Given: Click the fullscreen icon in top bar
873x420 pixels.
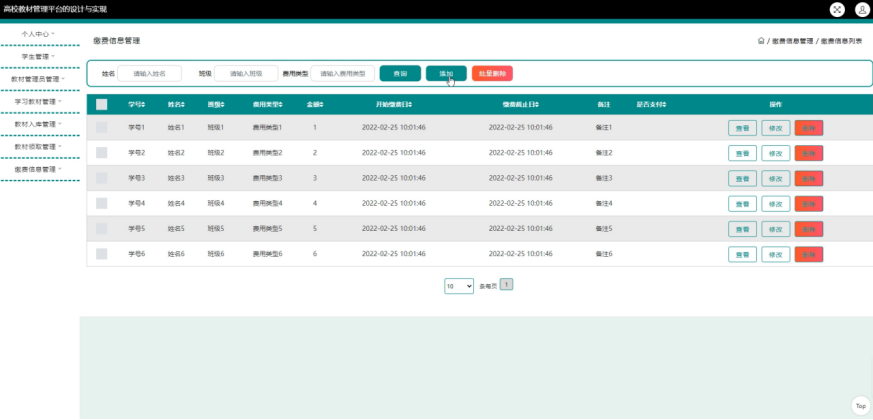Looking at the screenshot, I should [837, 9].
